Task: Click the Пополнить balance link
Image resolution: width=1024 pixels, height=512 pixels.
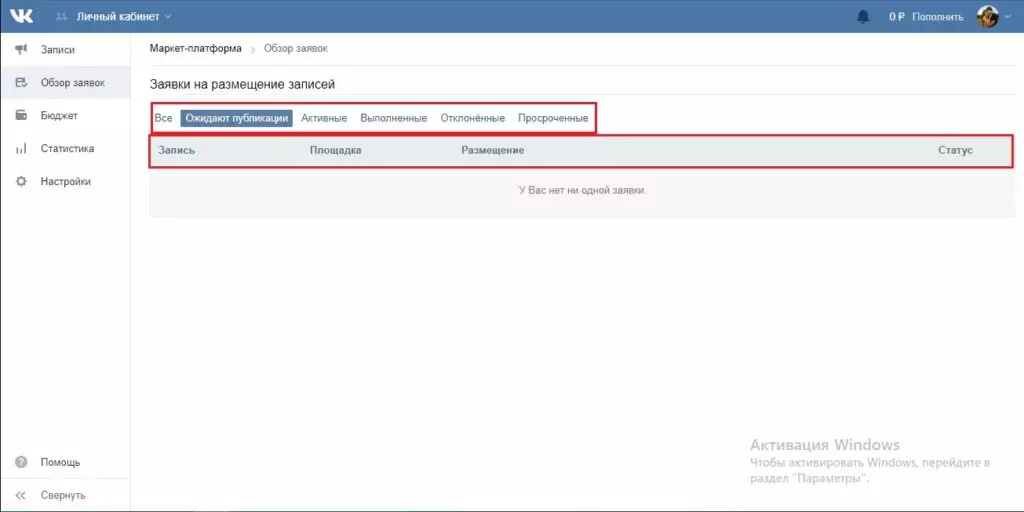Action: [938, 17]
